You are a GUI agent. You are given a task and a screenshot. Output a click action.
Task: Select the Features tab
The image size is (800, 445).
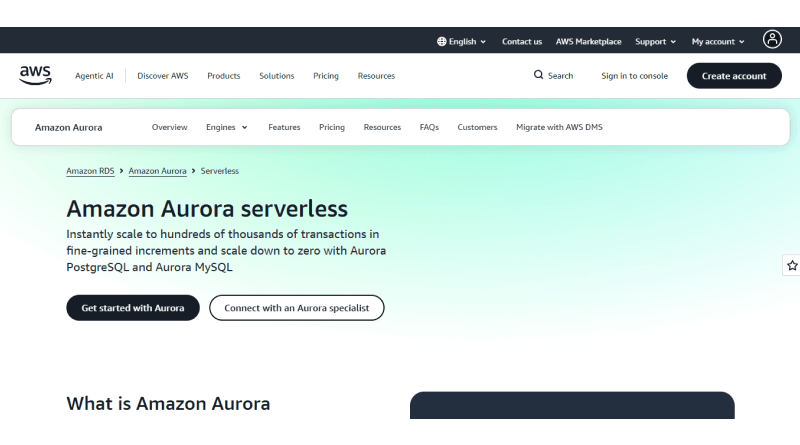click(x=284, y=127)
